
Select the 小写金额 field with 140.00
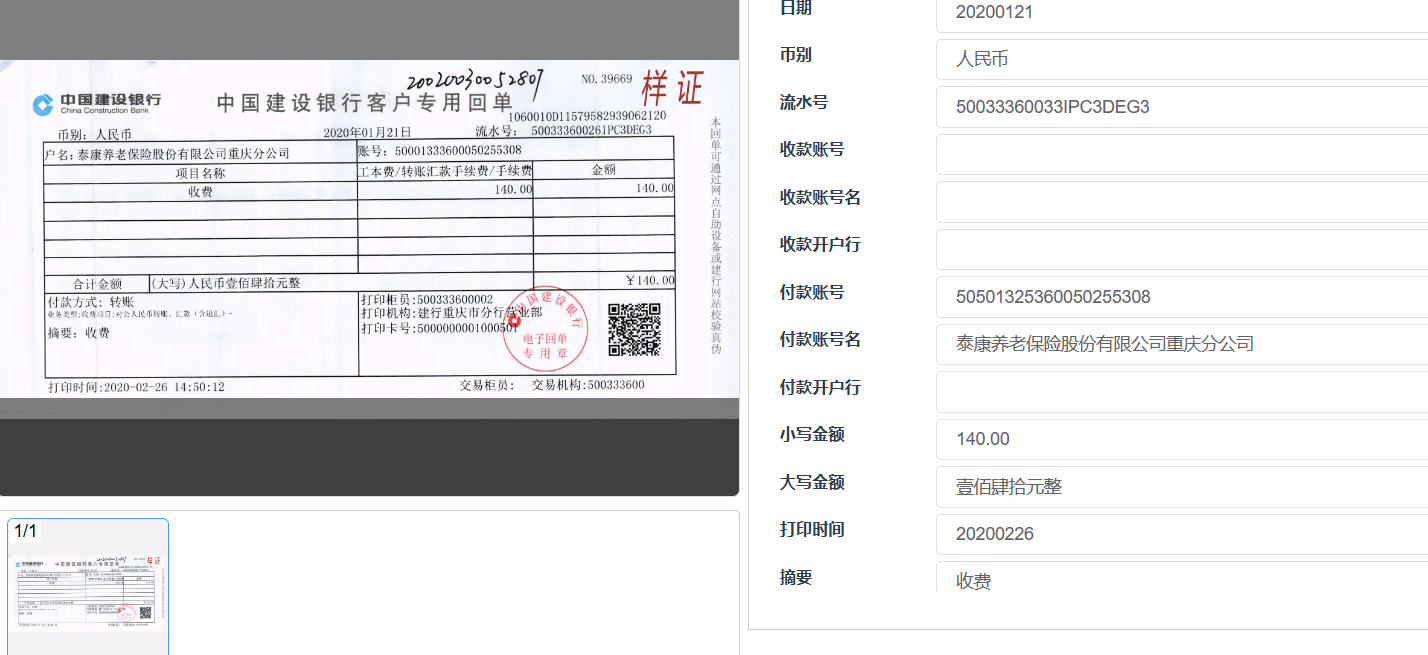[1180, 439]
